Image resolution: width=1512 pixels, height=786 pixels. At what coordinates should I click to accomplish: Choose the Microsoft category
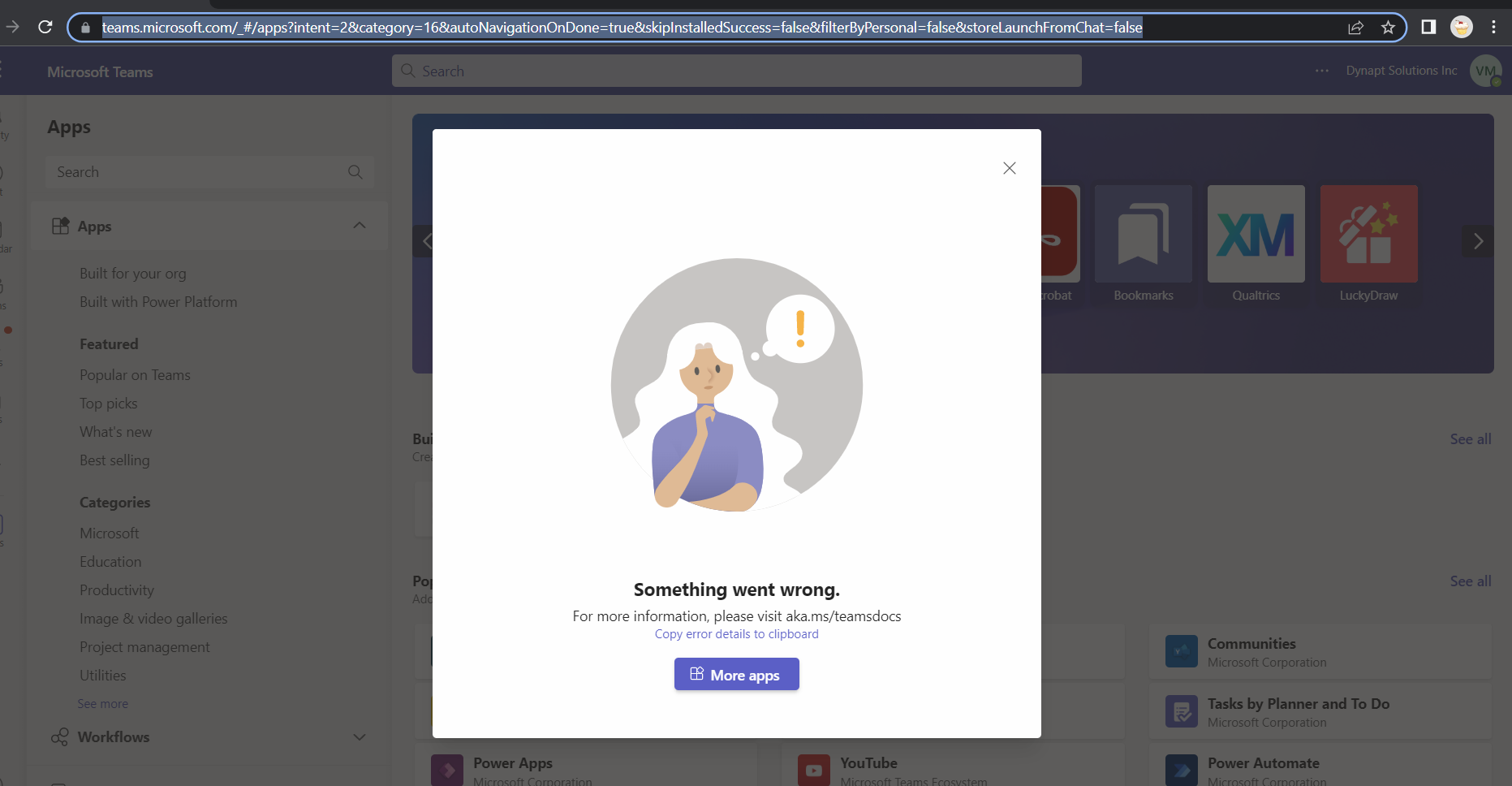(109, 533)
